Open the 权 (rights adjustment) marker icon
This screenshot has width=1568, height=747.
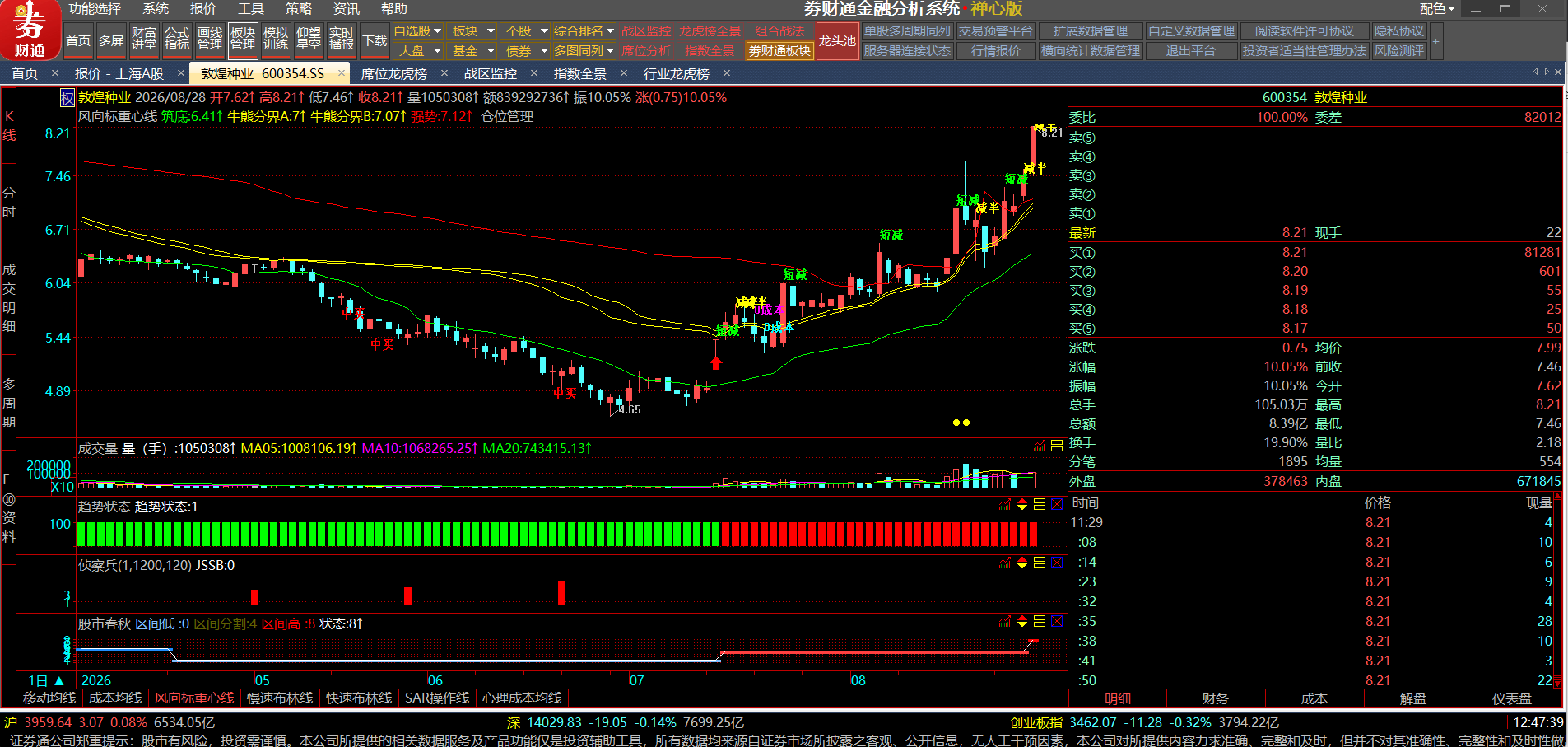pos(67,98)
